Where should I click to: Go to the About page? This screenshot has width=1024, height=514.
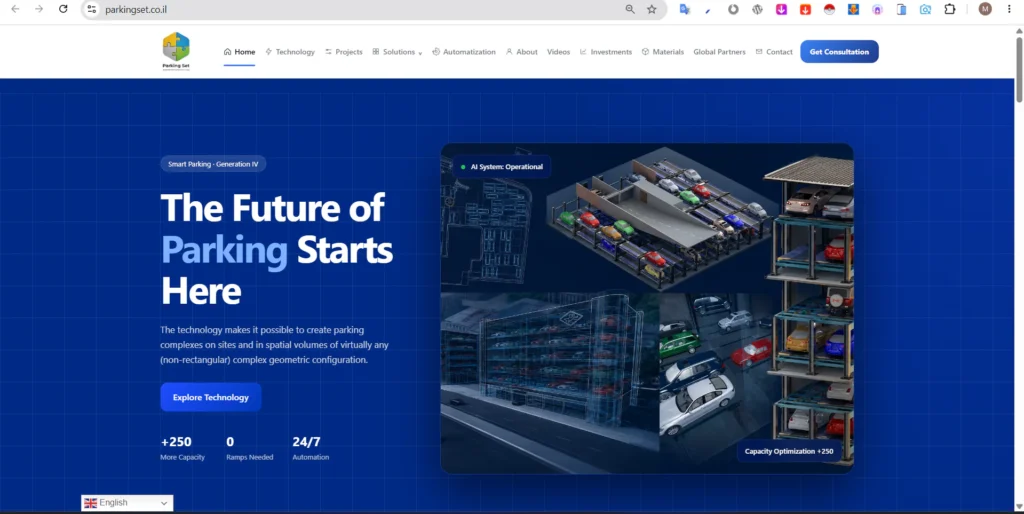click(x=522, y=52)
